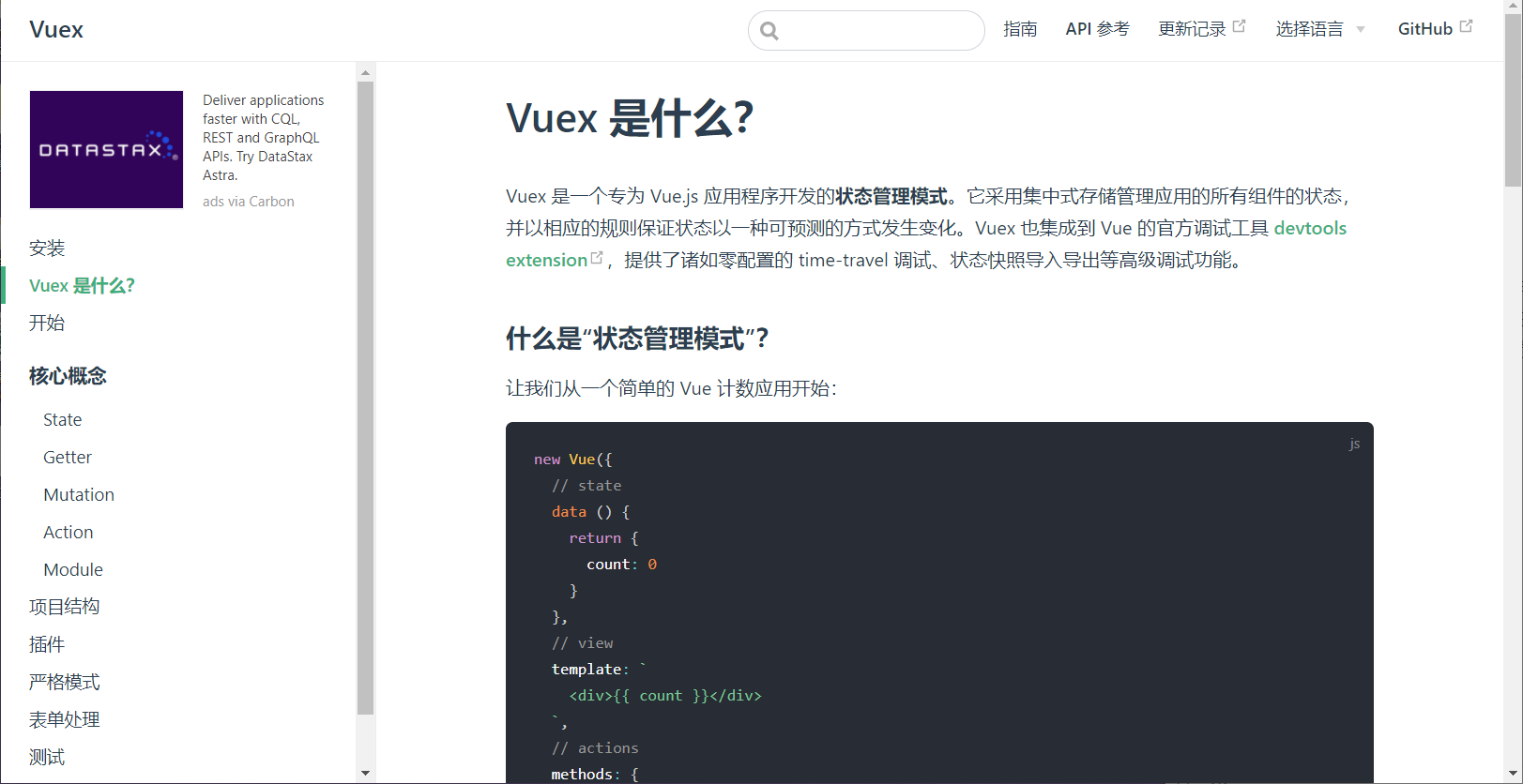Click the external icon after the devtools extension link
This screenshot has height=784, width=1523.
597,258
